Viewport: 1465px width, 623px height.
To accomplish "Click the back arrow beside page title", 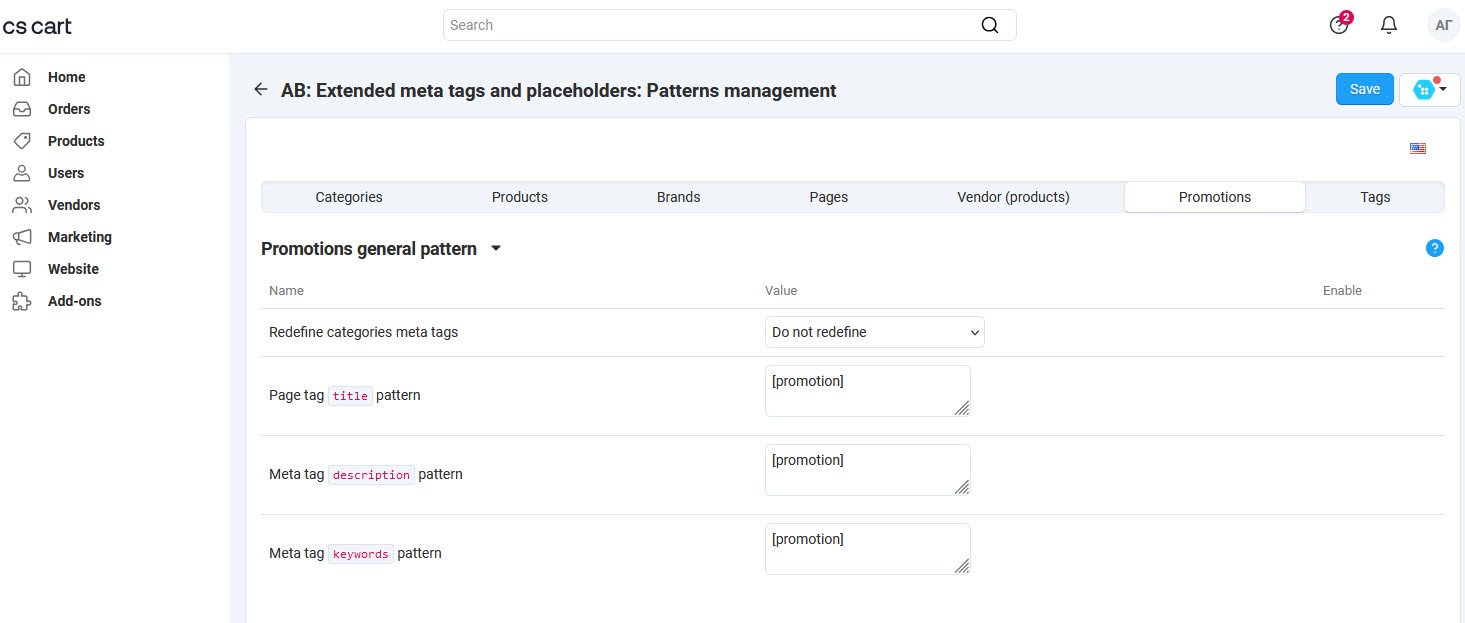I will (261, 90).
